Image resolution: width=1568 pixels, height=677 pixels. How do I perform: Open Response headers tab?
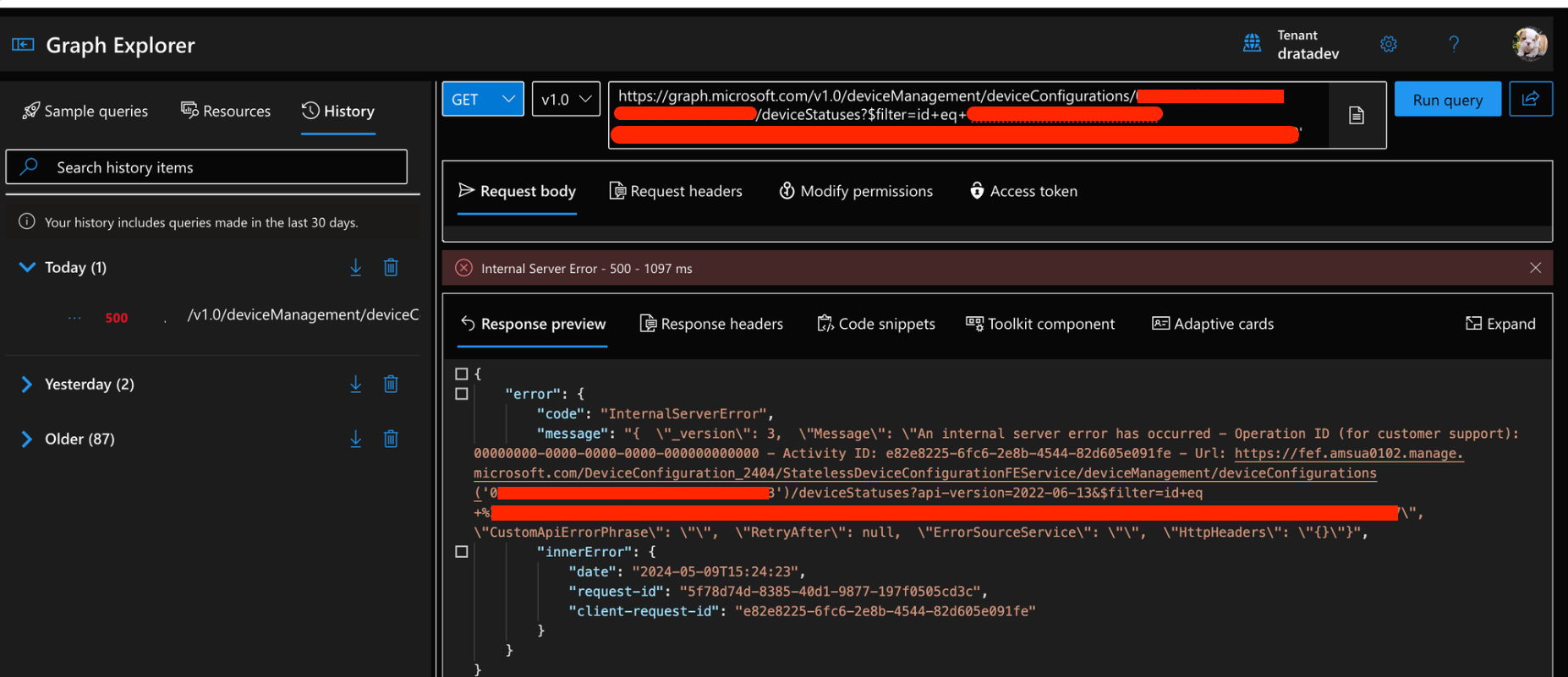coord(711,324)
